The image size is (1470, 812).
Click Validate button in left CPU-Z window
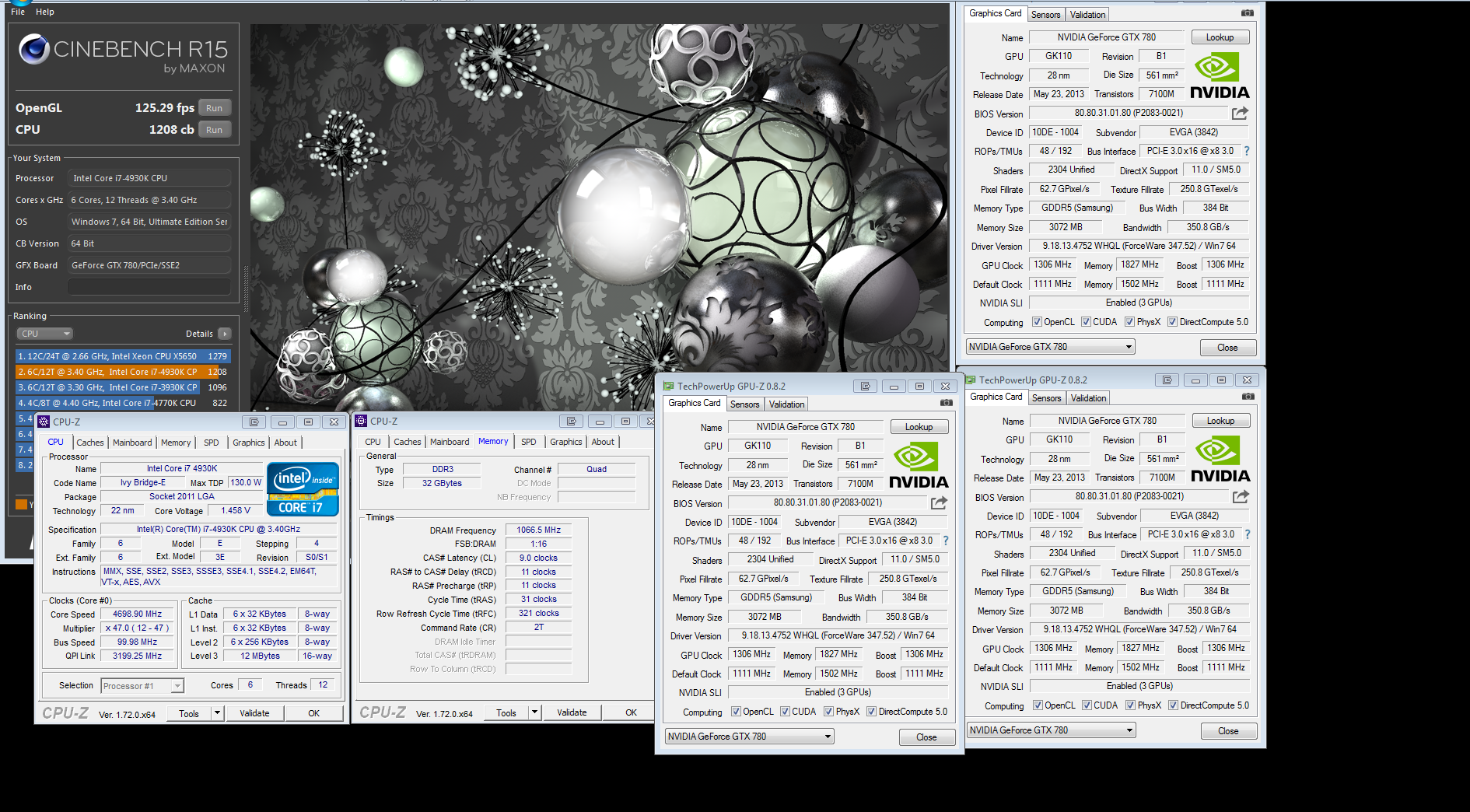click(x=254, y=713)
